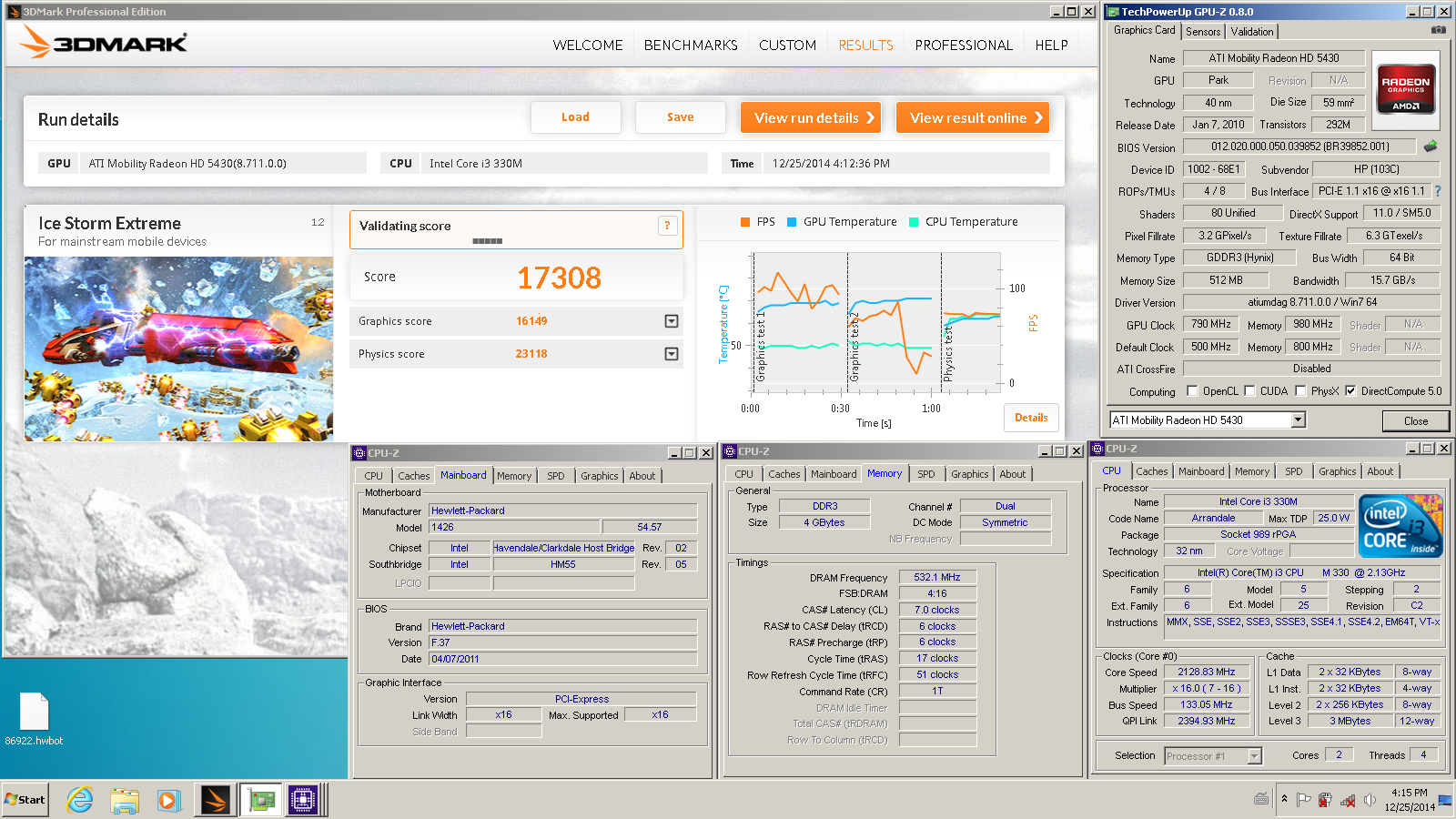Launch Windows Media Player from taskbar
Image resolution: width=1456 pixels, height=819 pixels.
click(x=168, y=800)
